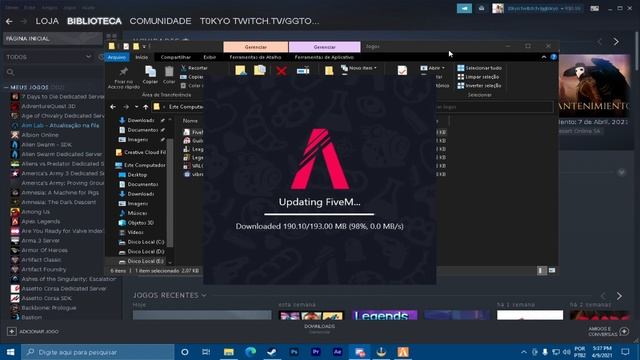
Task: Click the Copiar para folder icon
Action: pyautogui.click(x=260, y=71)
